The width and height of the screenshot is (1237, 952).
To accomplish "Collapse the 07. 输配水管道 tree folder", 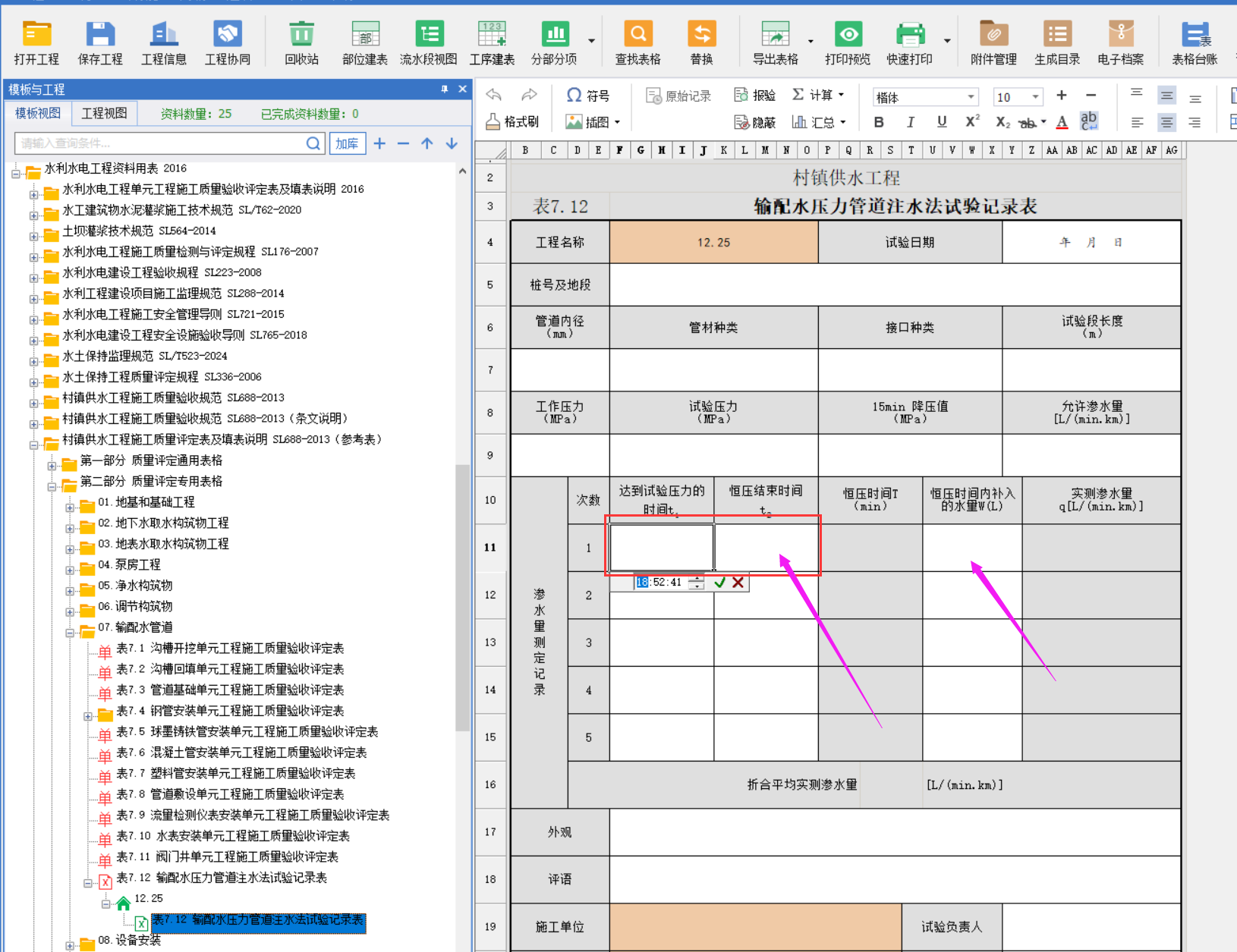I will tap(70, 632).
